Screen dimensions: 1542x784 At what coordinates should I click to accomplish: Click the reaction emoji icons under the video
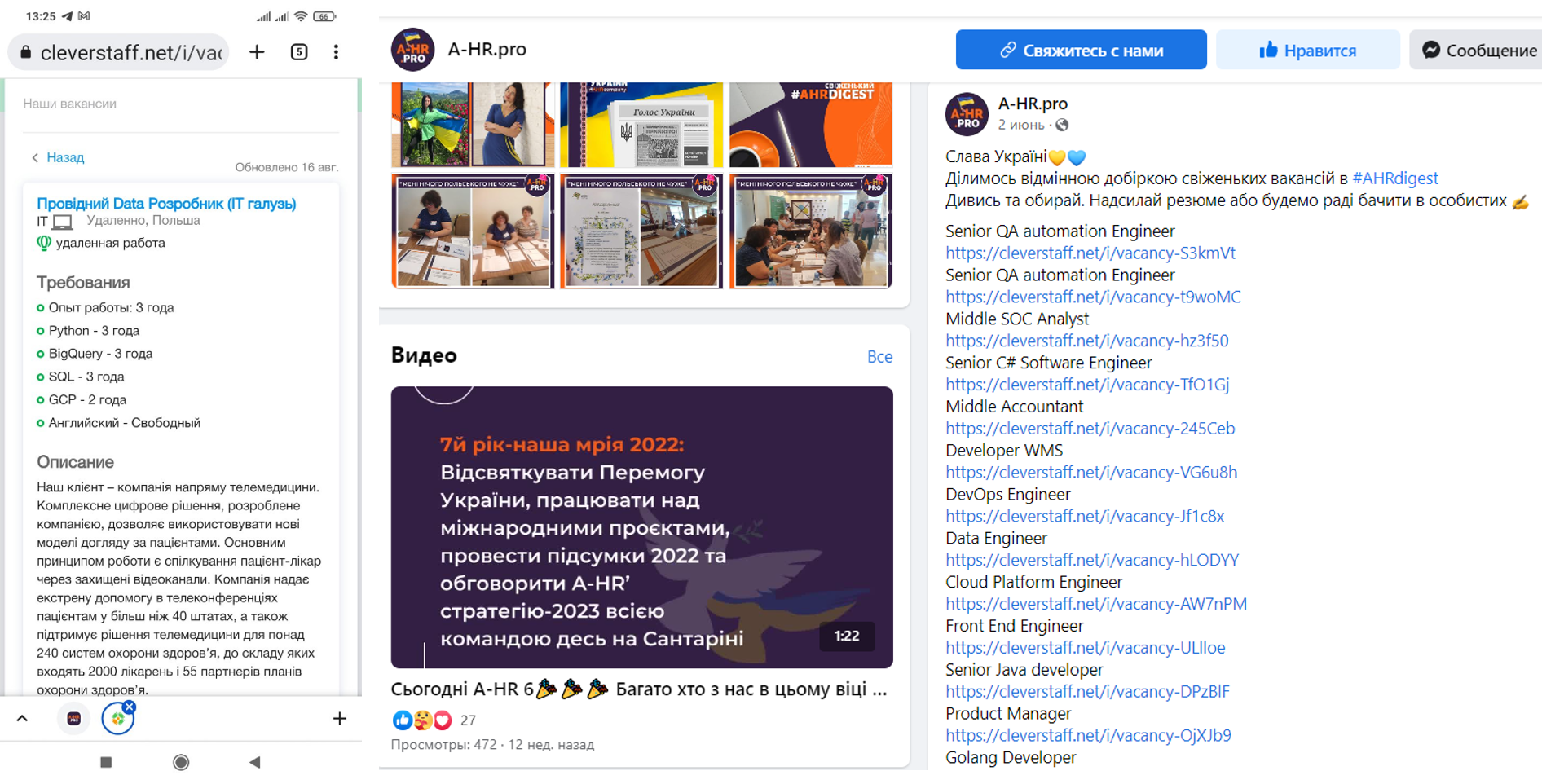click(422, 720)
